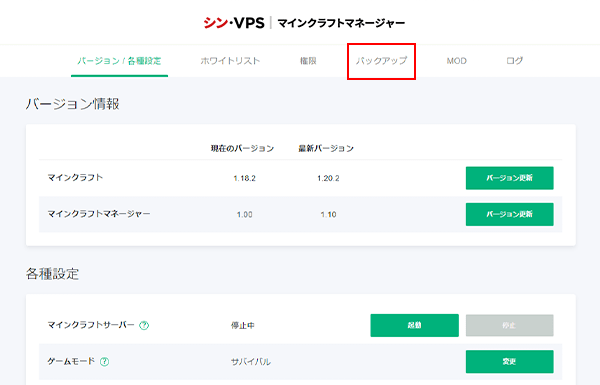The width and height of the screenshot is (600, 385).
Task: Click the 最新バージョン column header
Action: tap(326, 148)
